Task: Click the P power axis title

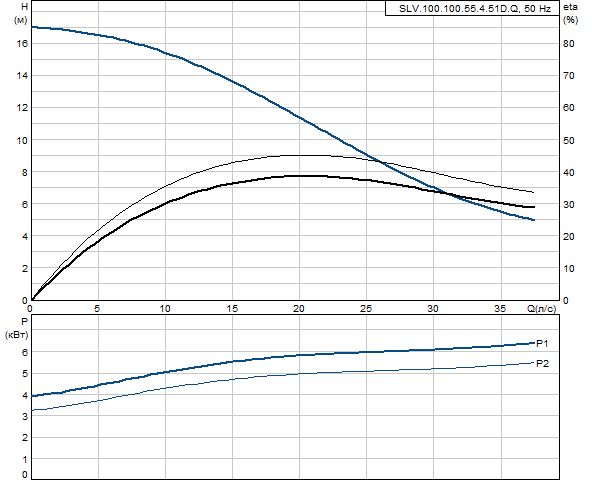Action: pyautogui.click(x=25, y=322)
